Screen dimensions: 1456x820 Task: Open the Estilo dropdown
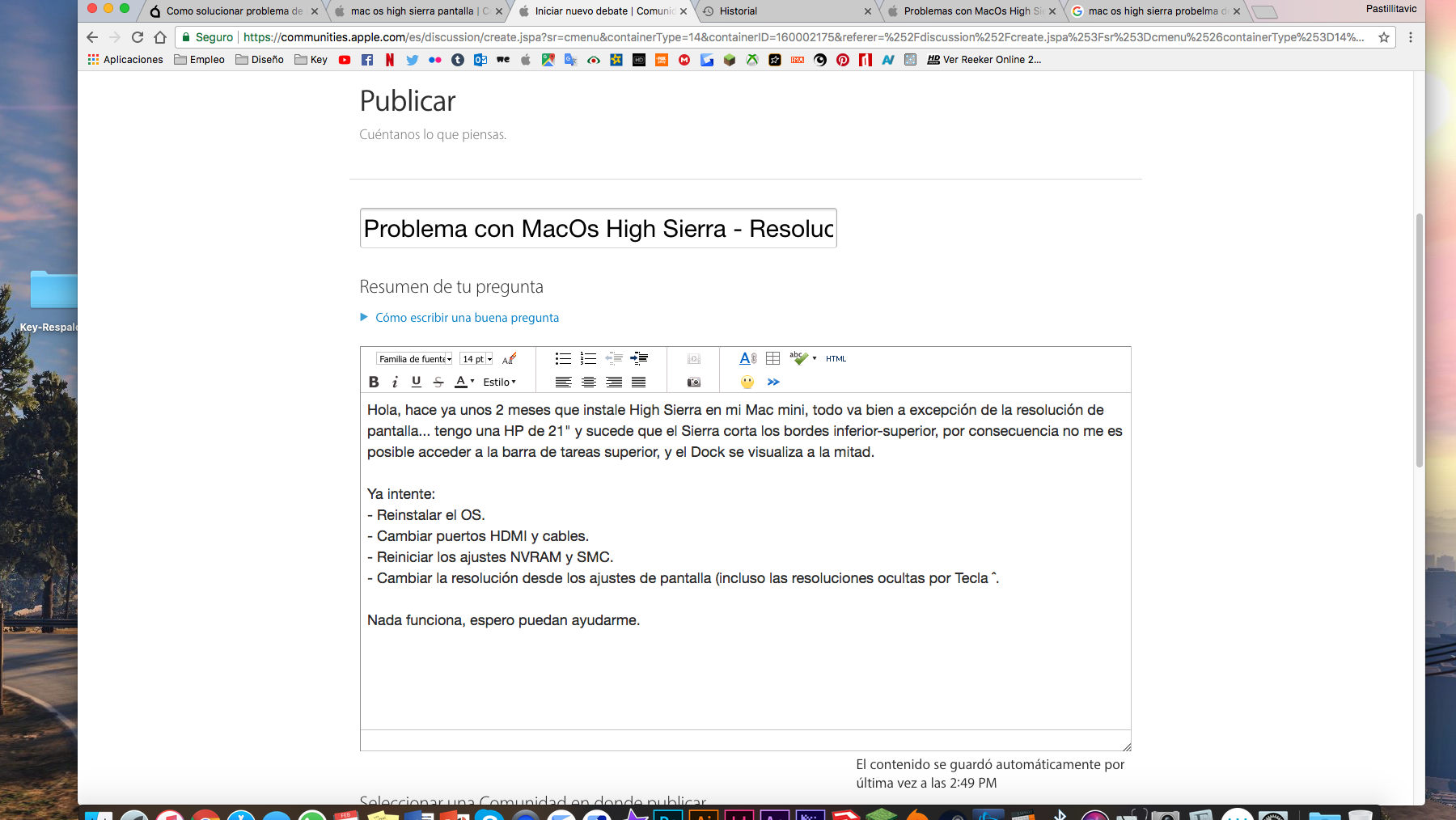[x=499, y=382]
